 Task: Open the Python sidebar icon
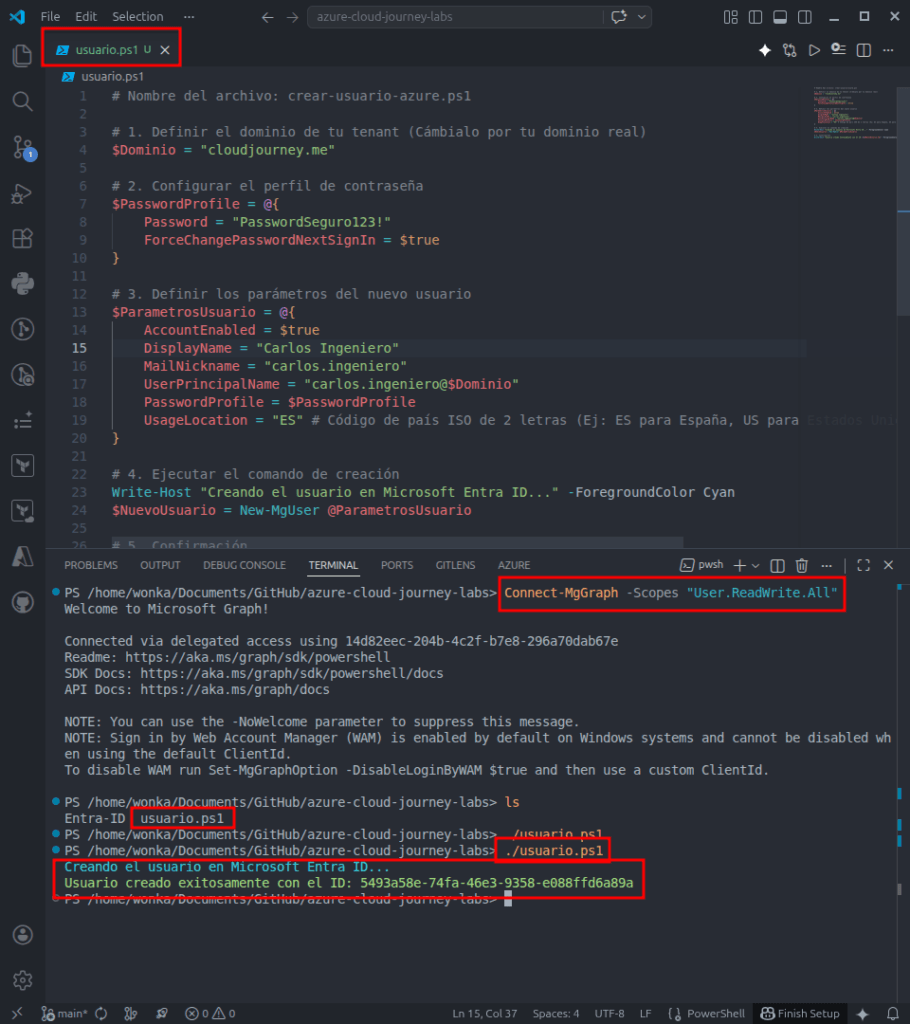22,285
